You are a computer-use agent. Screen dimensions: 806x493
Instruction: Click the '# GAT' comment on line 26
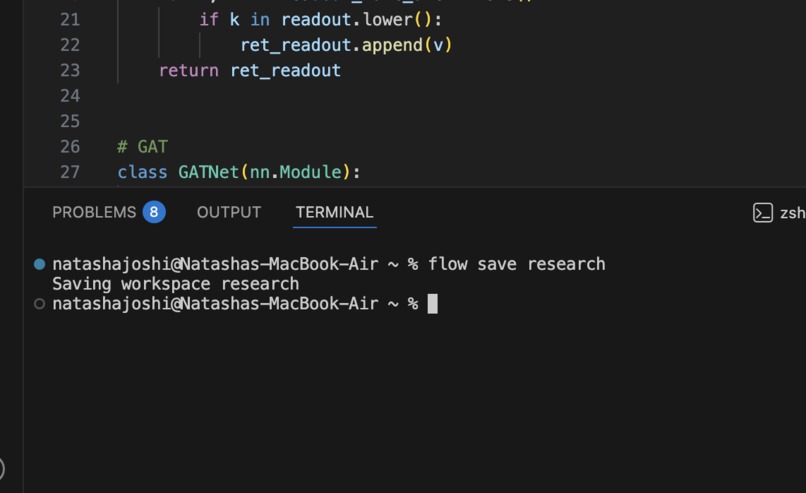[142, 147]
